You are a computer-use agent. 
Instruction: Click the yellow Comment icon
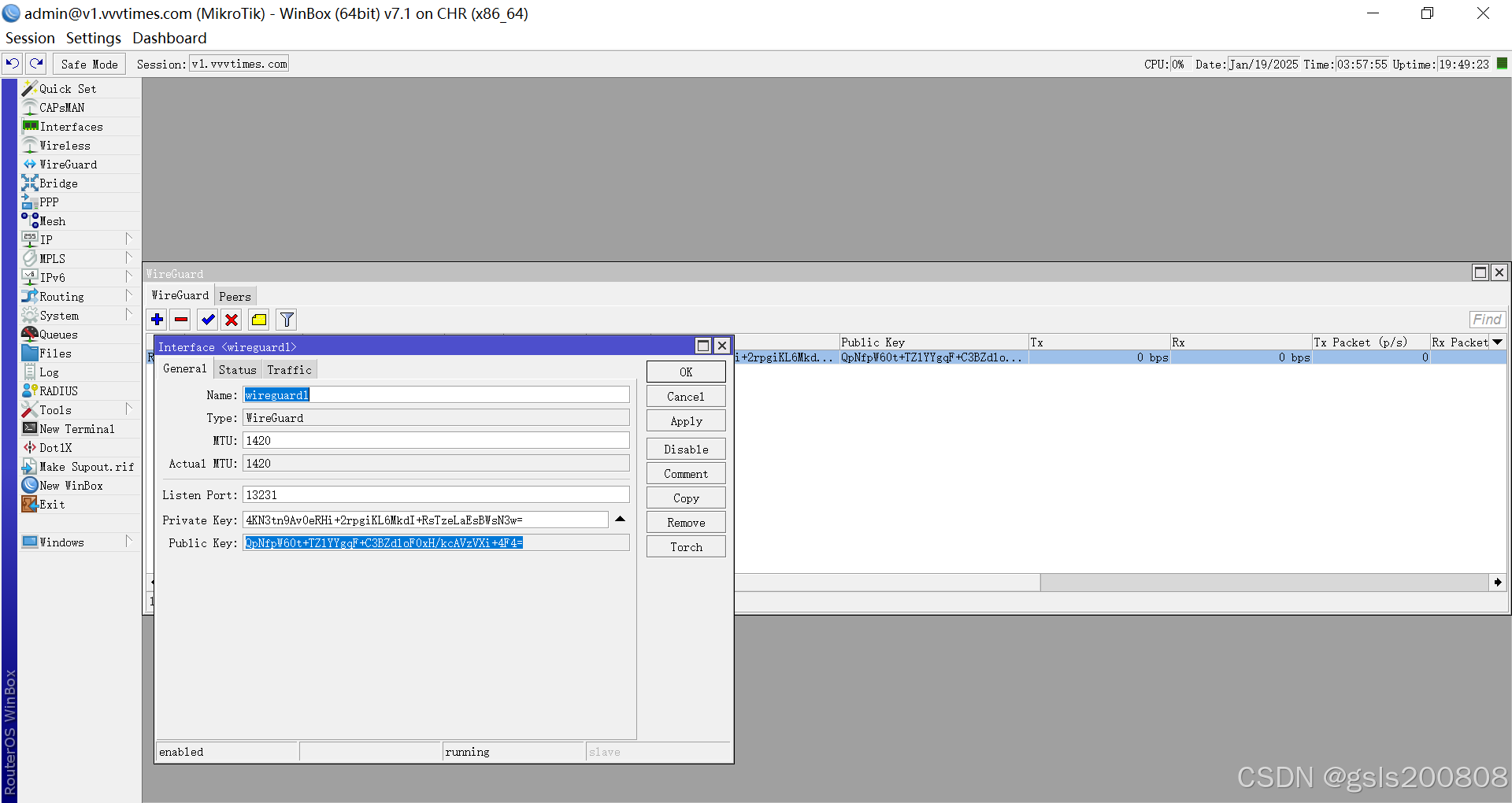[x=259, y=320]
